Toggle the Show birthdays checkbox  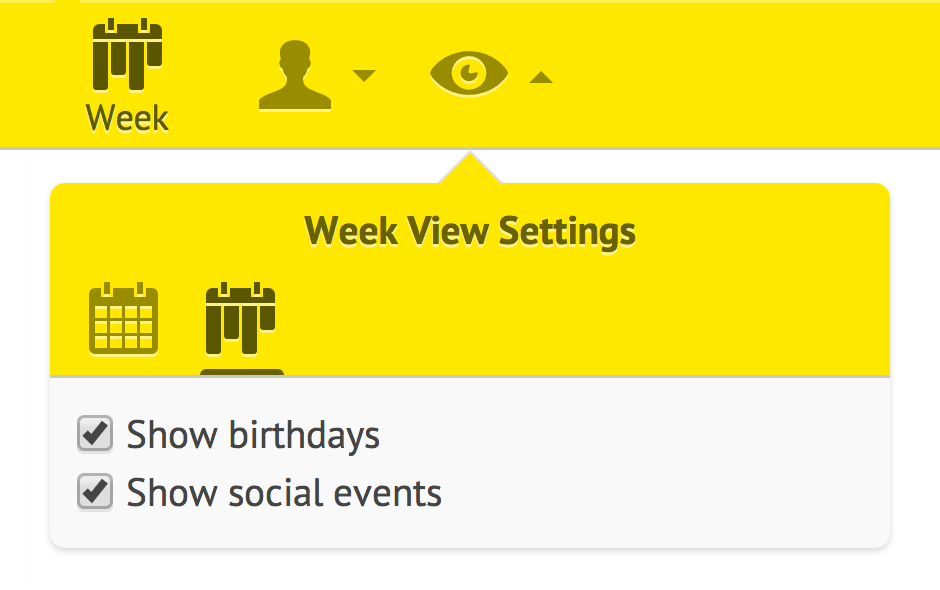pyautogui.click(x=95, y=434)
